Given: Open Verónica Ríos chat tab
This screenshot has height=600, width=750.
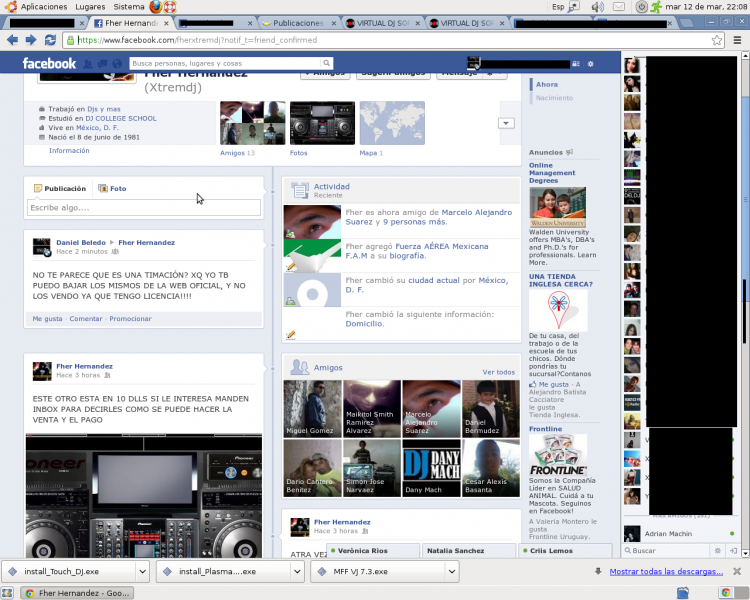Looking at the screenshot, I should pyautogui.click(x=373, y=551).
